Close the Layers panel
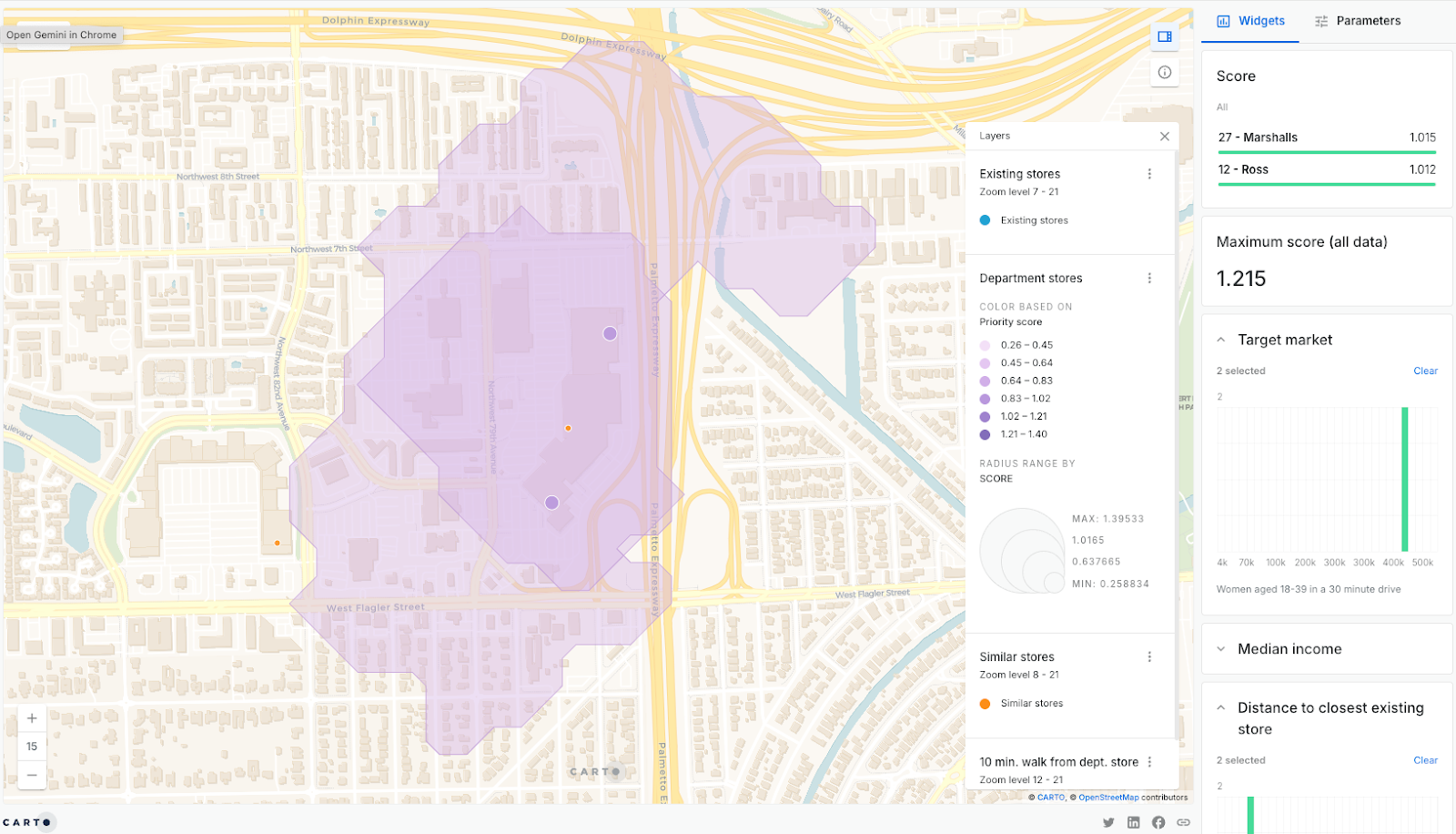The image size is (1456, 834). point(1165,137)
